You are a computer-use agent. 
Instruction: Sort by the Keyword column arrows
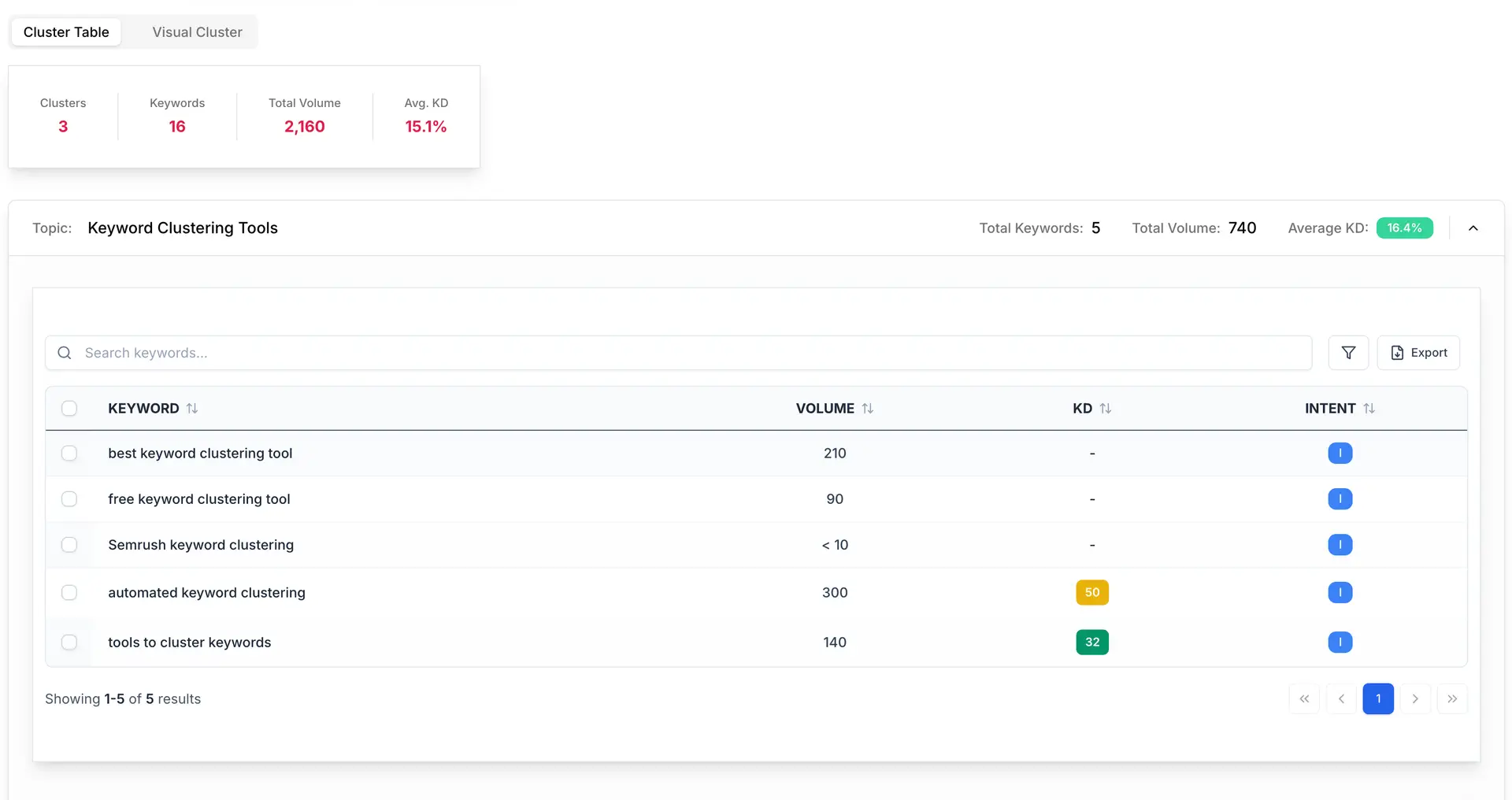(192, 409)
